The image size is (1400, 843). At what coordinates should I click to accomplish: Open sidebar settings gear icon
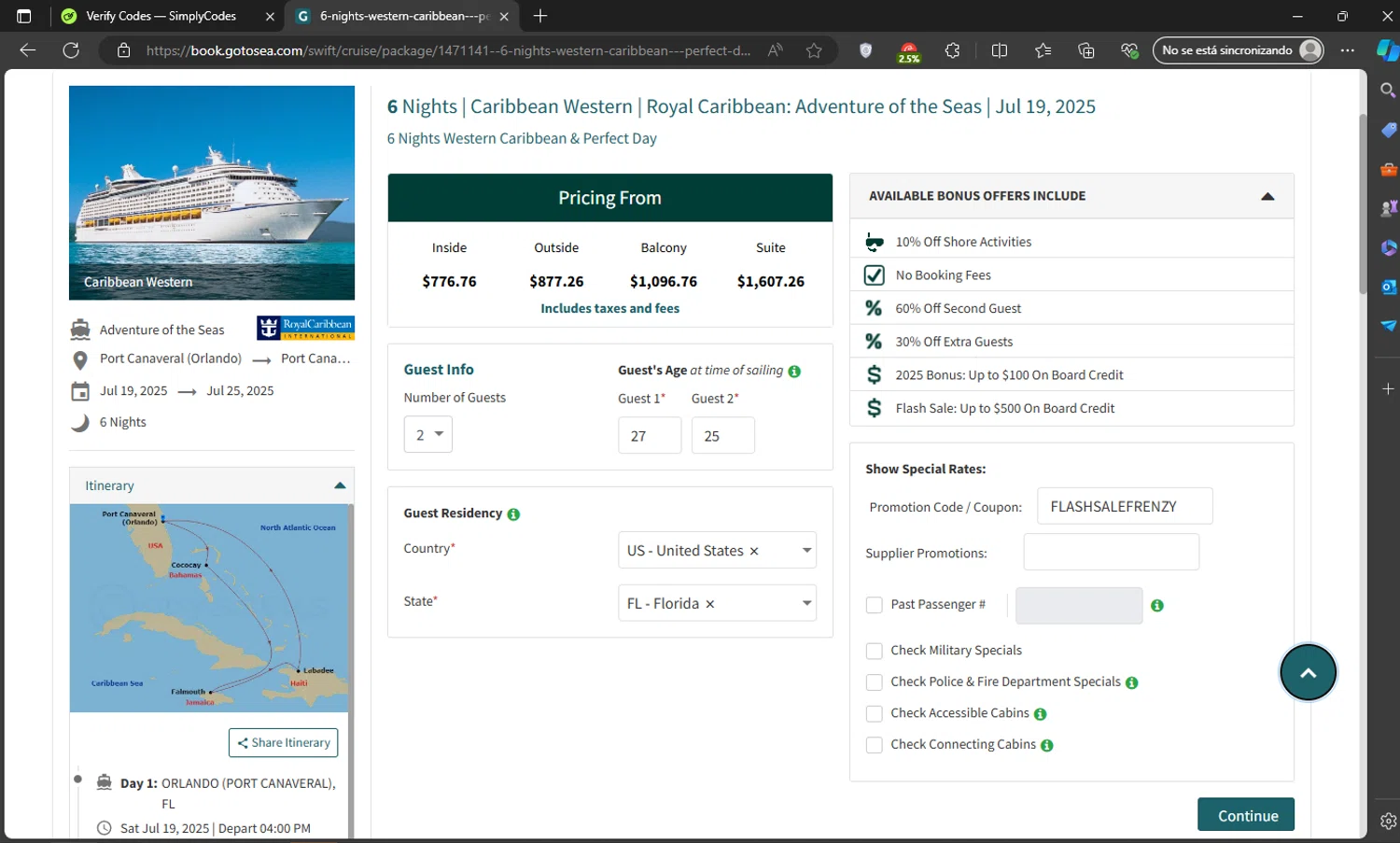(1388, 822)
